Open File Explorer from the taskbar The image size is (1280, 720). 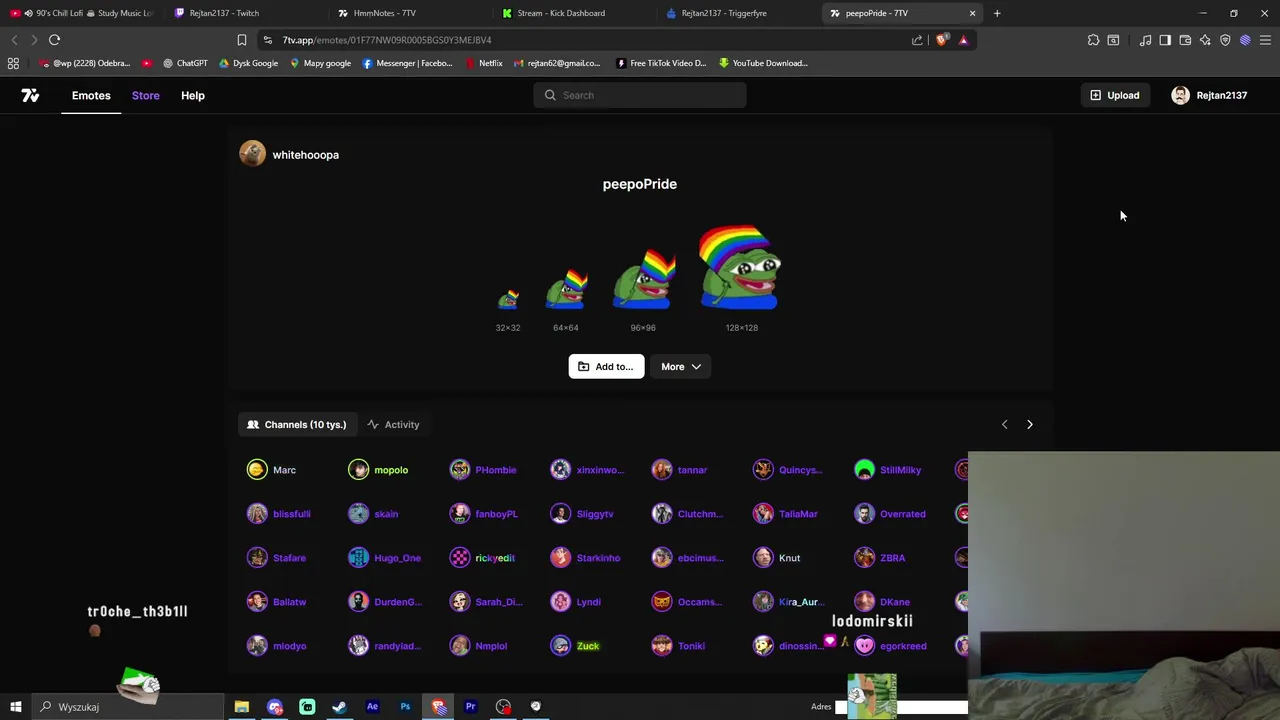[242, 707]
